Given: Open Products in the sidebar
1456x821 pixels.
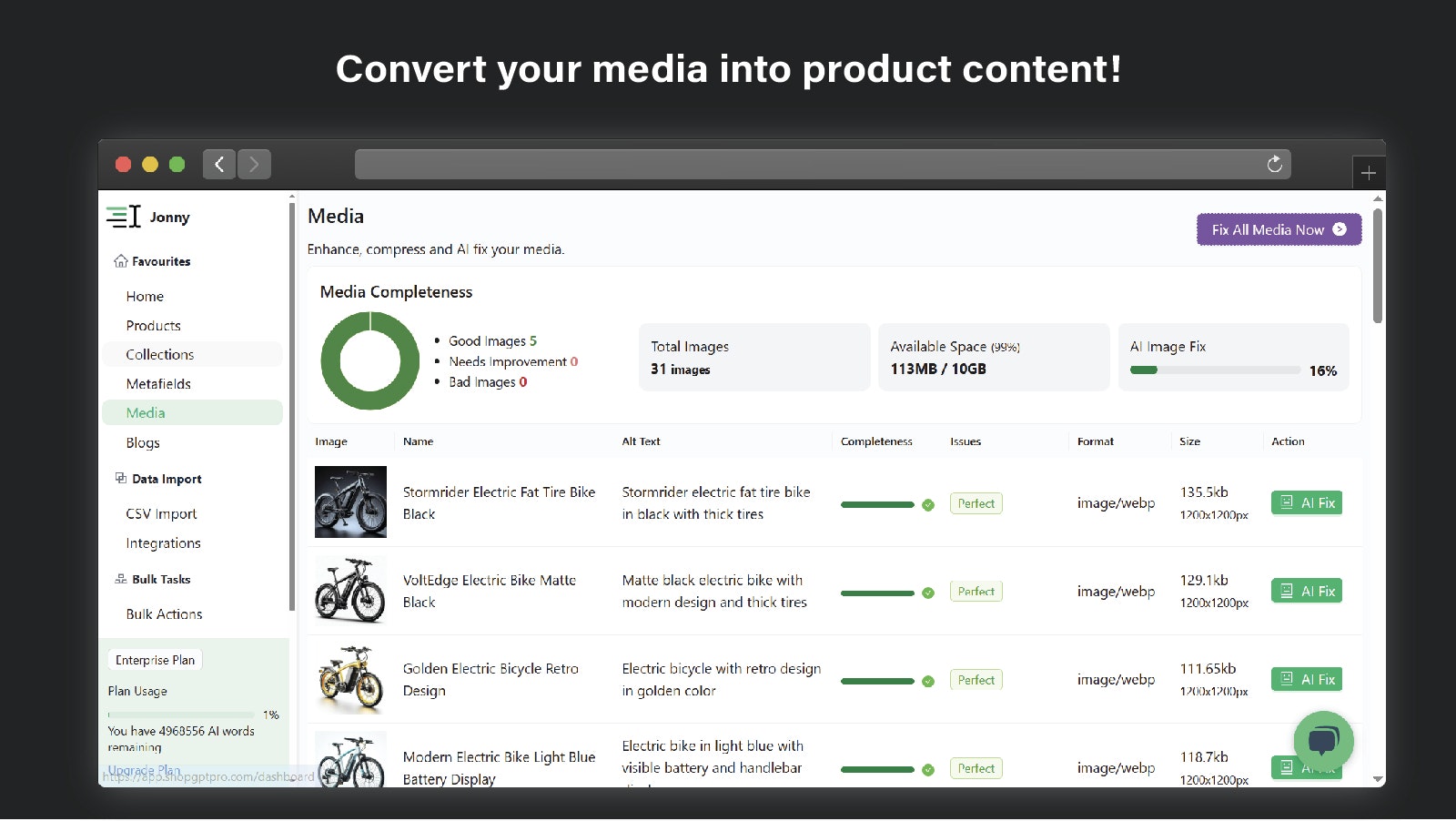Looking at the screenshot, I should pos(153,326).
